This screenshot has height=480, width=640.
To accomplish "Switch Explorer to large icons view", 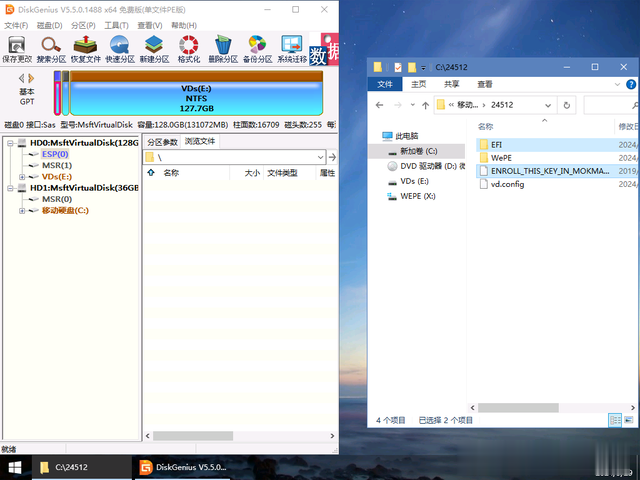I will (629, 420).
